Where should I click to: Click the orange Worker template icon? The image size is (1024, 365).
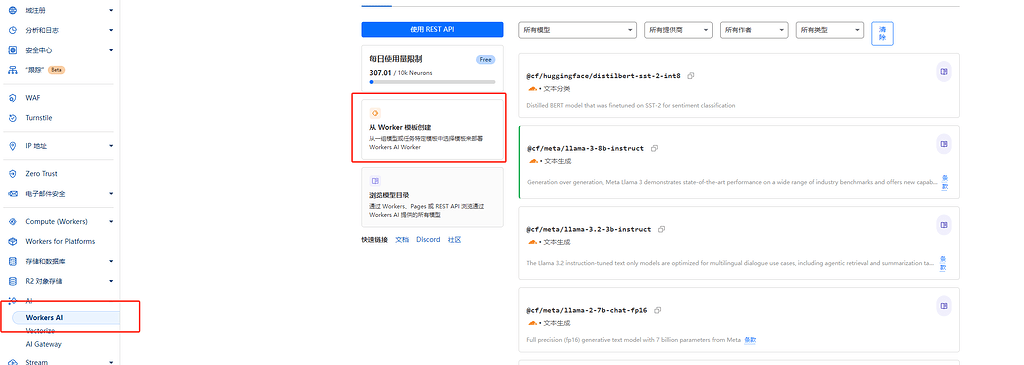coord(375,113)
